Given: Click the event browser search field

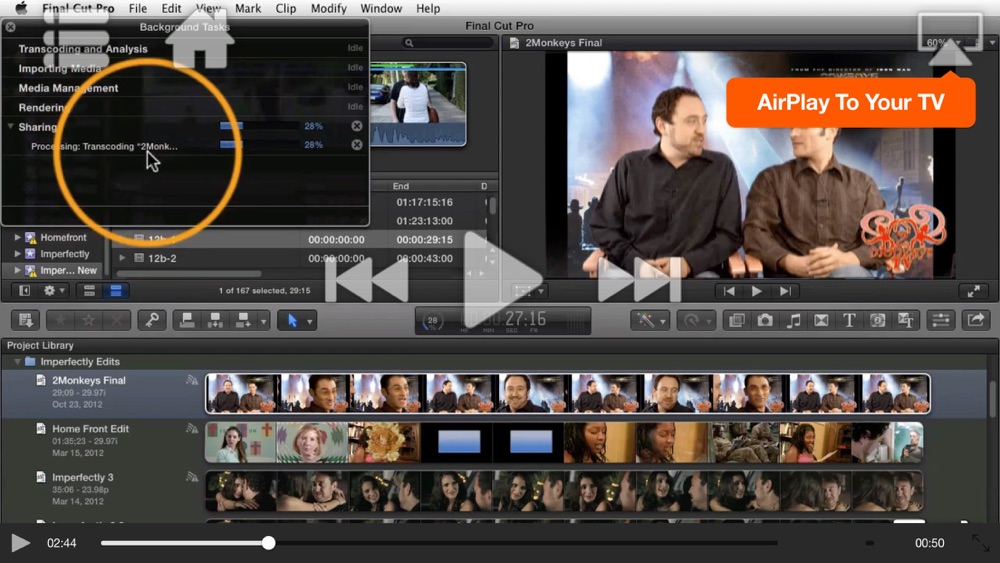Looking at the screenshot, I should (448, 43).
